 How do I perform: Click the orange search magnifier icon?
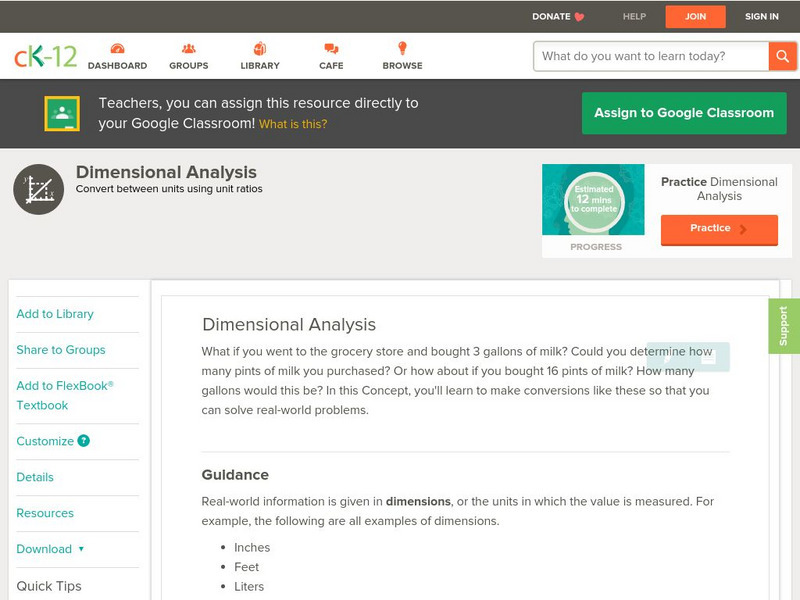784,56
